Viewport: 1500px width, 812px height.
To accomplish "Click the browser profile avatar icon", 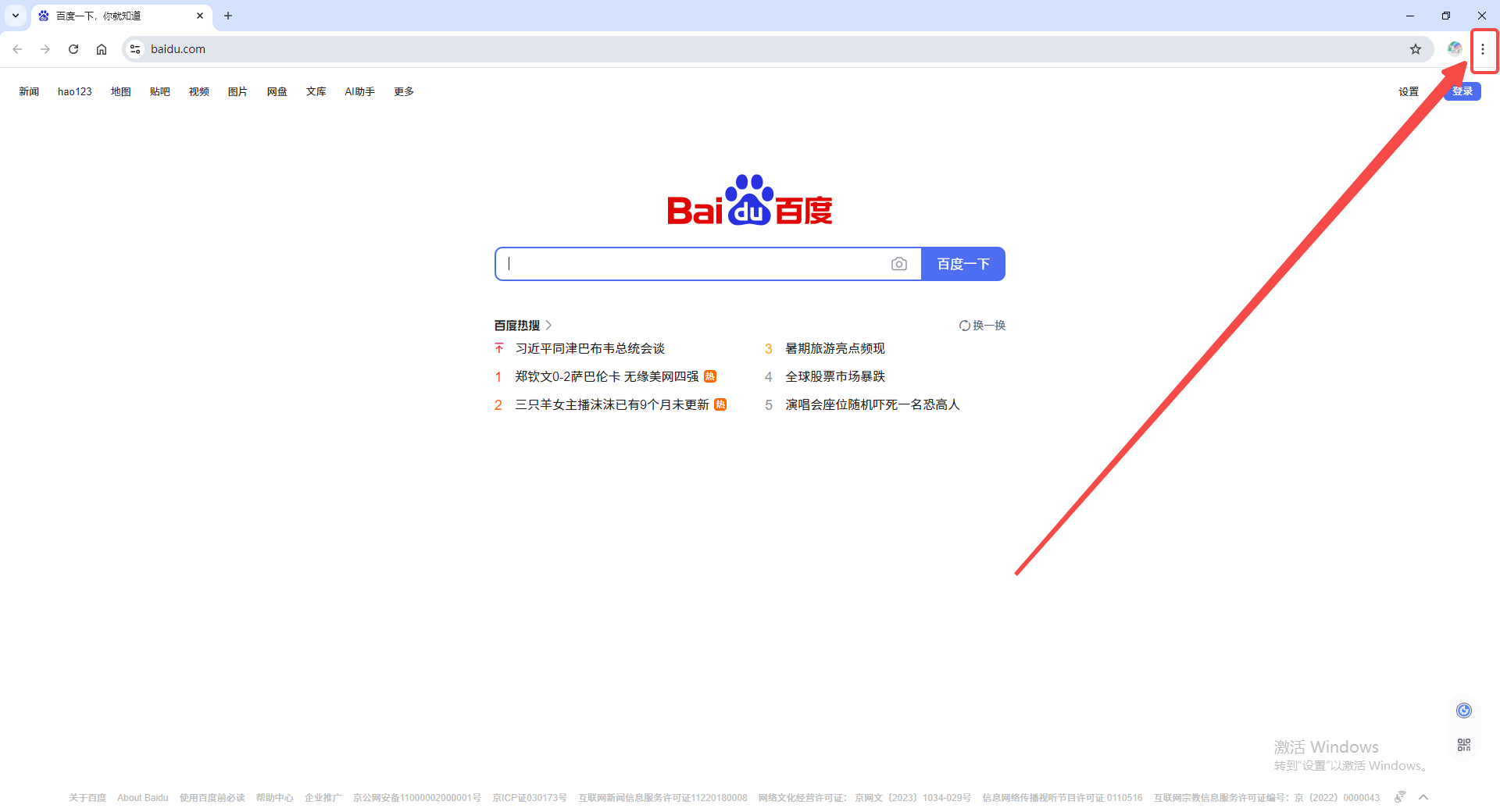I will 1454,49.
